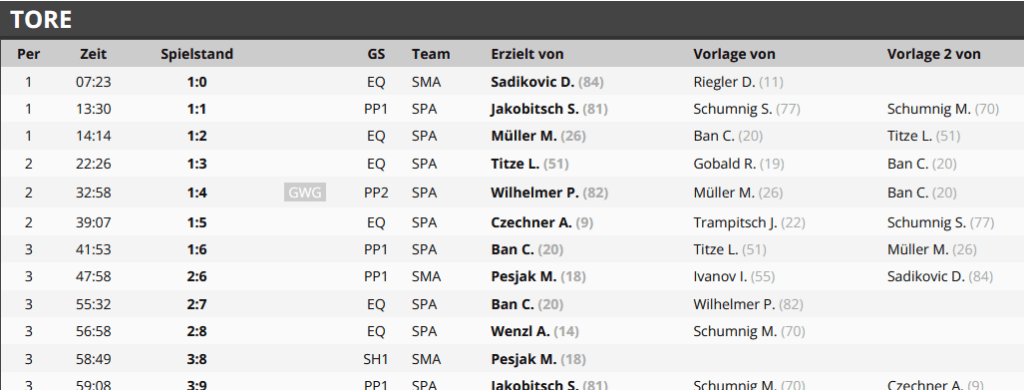Click the GWG badge on 1:4 goal

point(305,193)
